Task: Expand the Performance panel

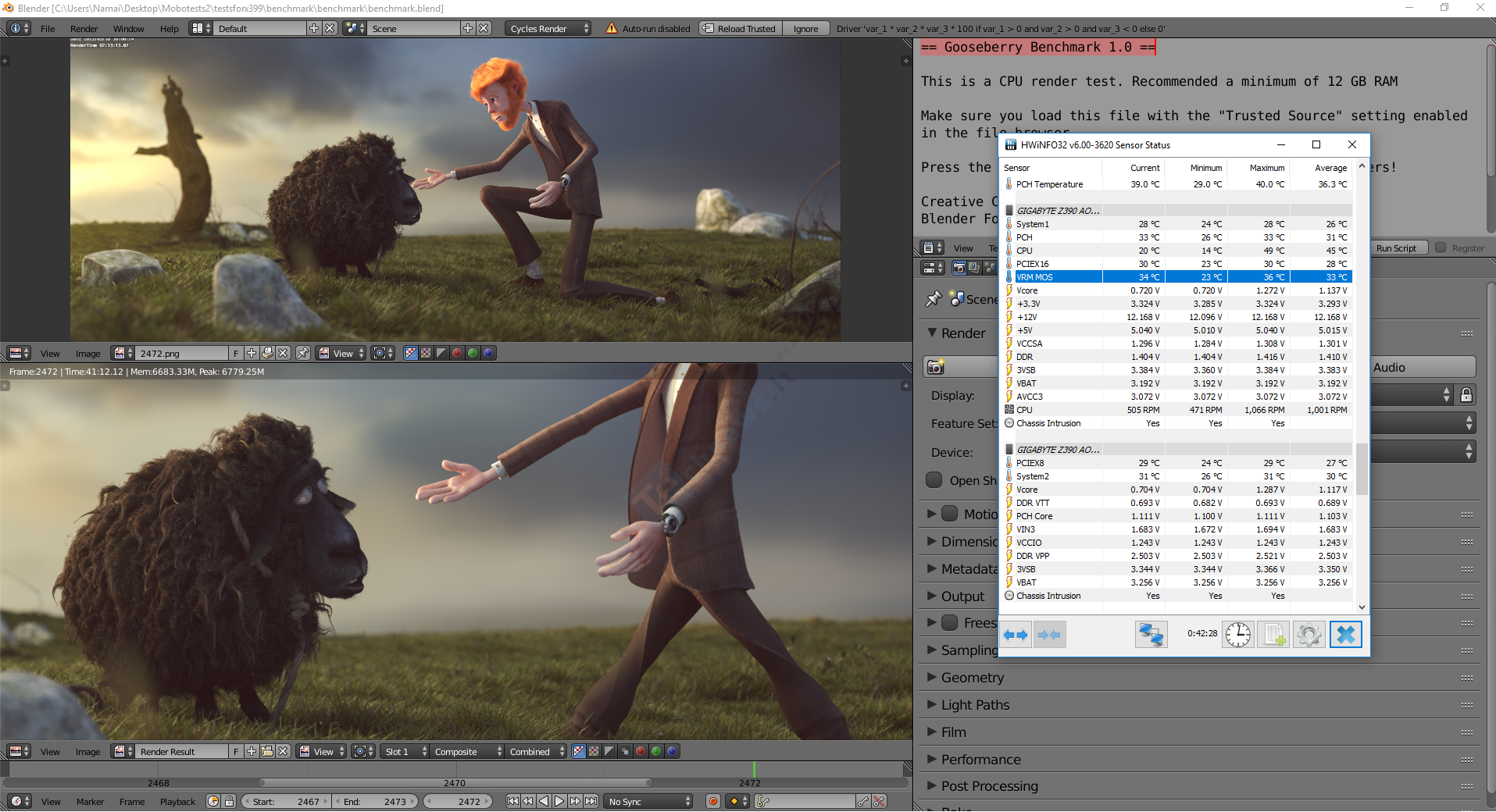Action: 931,759
